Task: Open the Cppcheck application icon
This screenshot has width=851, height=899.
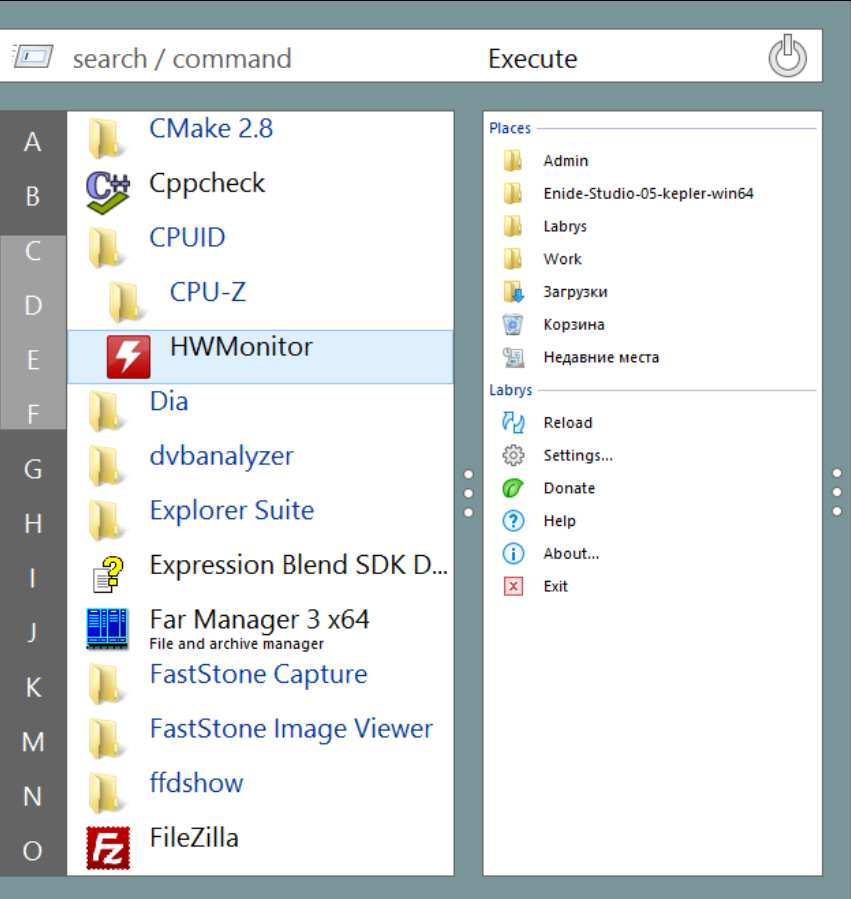Action: click(107, 192)
